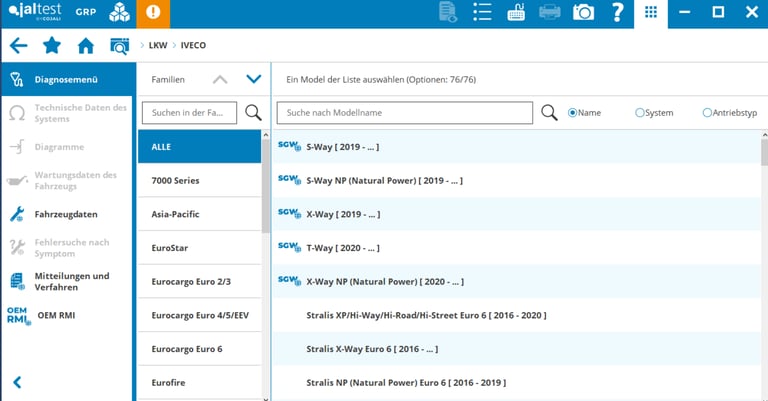Open the Diagnosemenü menu item
The image size is (768, 401).
pos(69,79)
